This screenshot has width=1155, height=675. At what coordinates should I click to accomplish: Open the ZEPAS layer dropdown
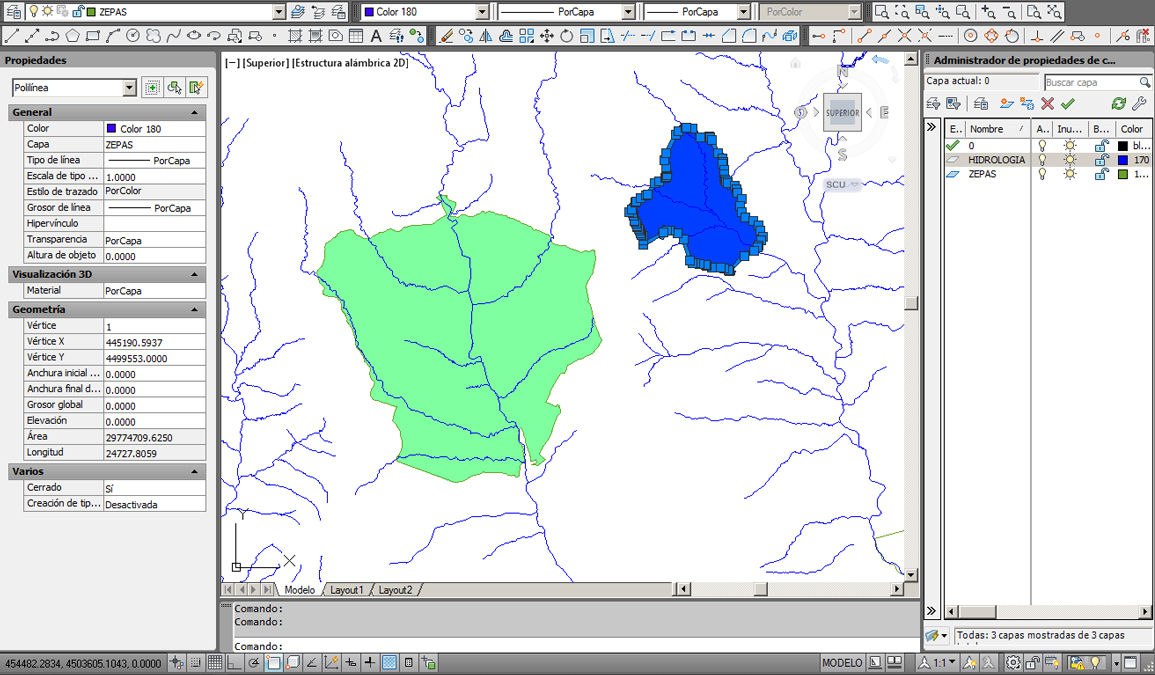278,12
